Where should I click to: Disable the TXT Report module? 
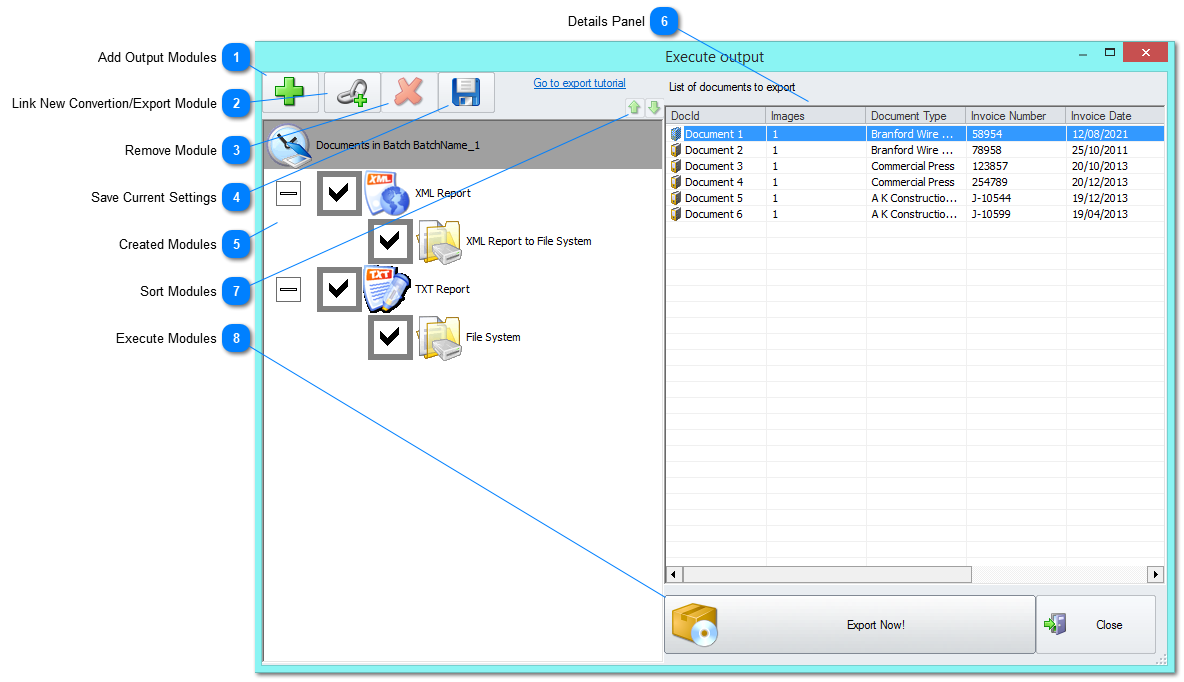[339, 289]
